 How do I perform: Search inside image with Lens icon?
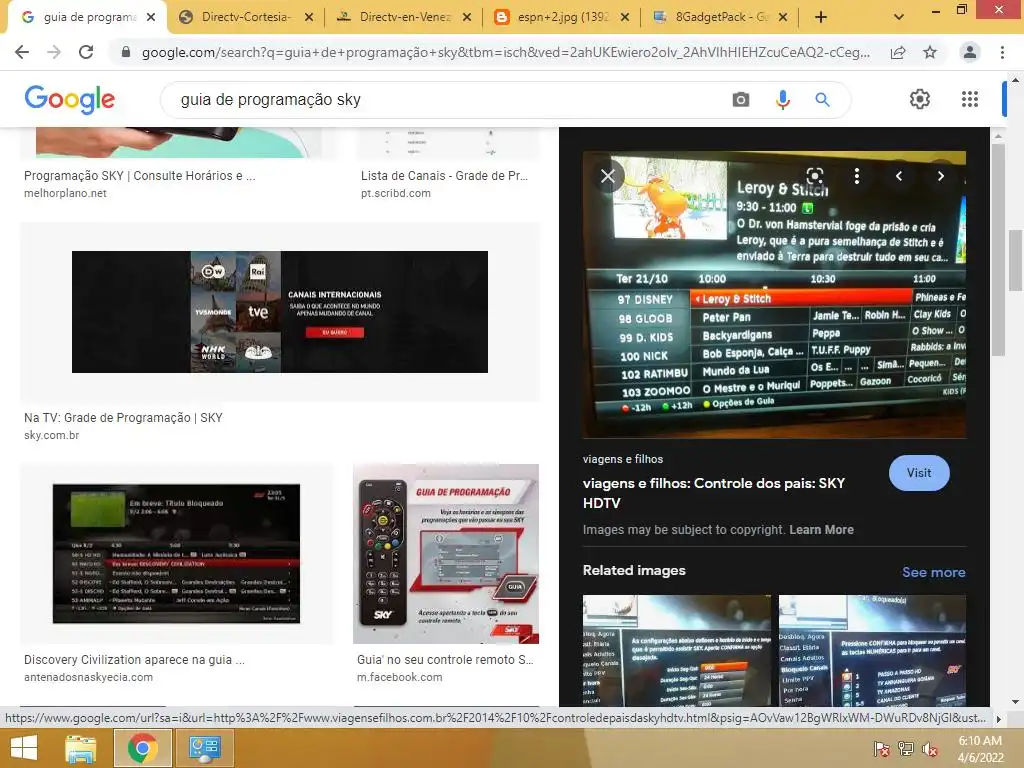point(814,176)
